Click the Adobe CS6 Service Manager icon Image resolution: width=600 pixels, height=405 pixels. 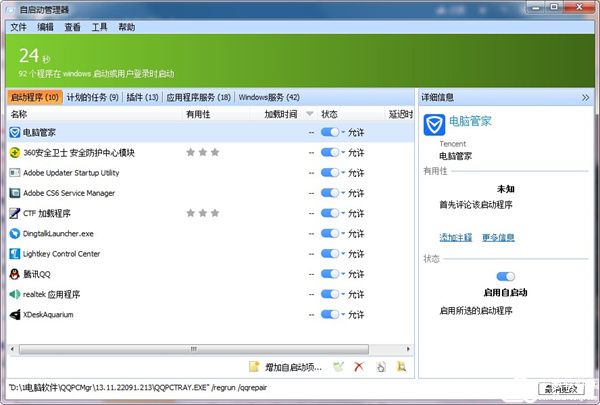[15, 193]
